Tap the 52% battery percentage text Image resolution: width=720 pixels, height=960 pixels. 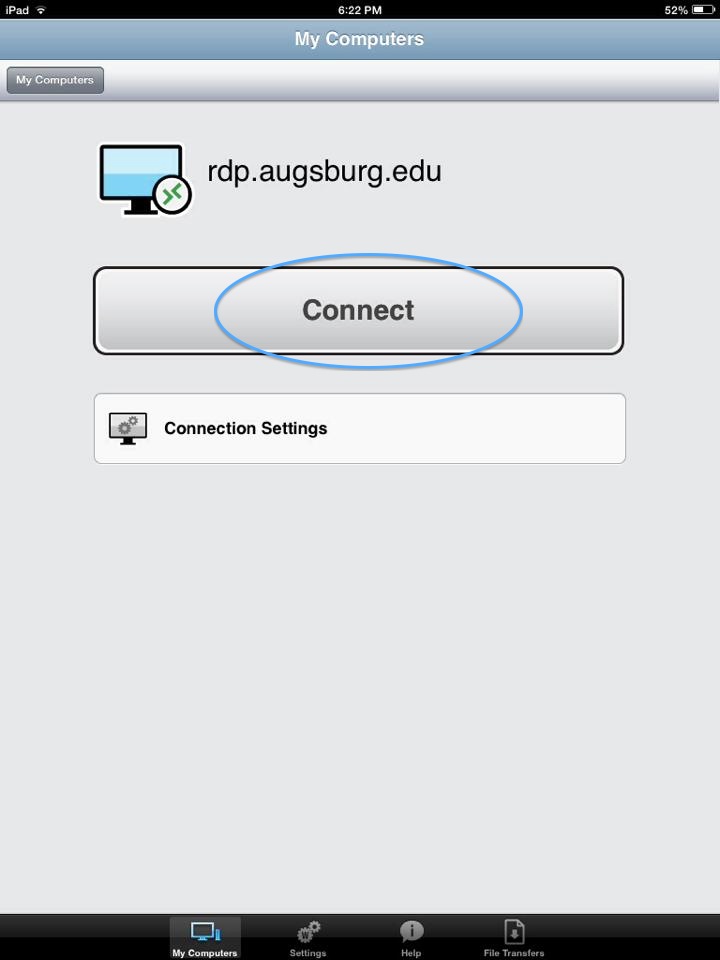pyautogui.click(x=676, y=10)
